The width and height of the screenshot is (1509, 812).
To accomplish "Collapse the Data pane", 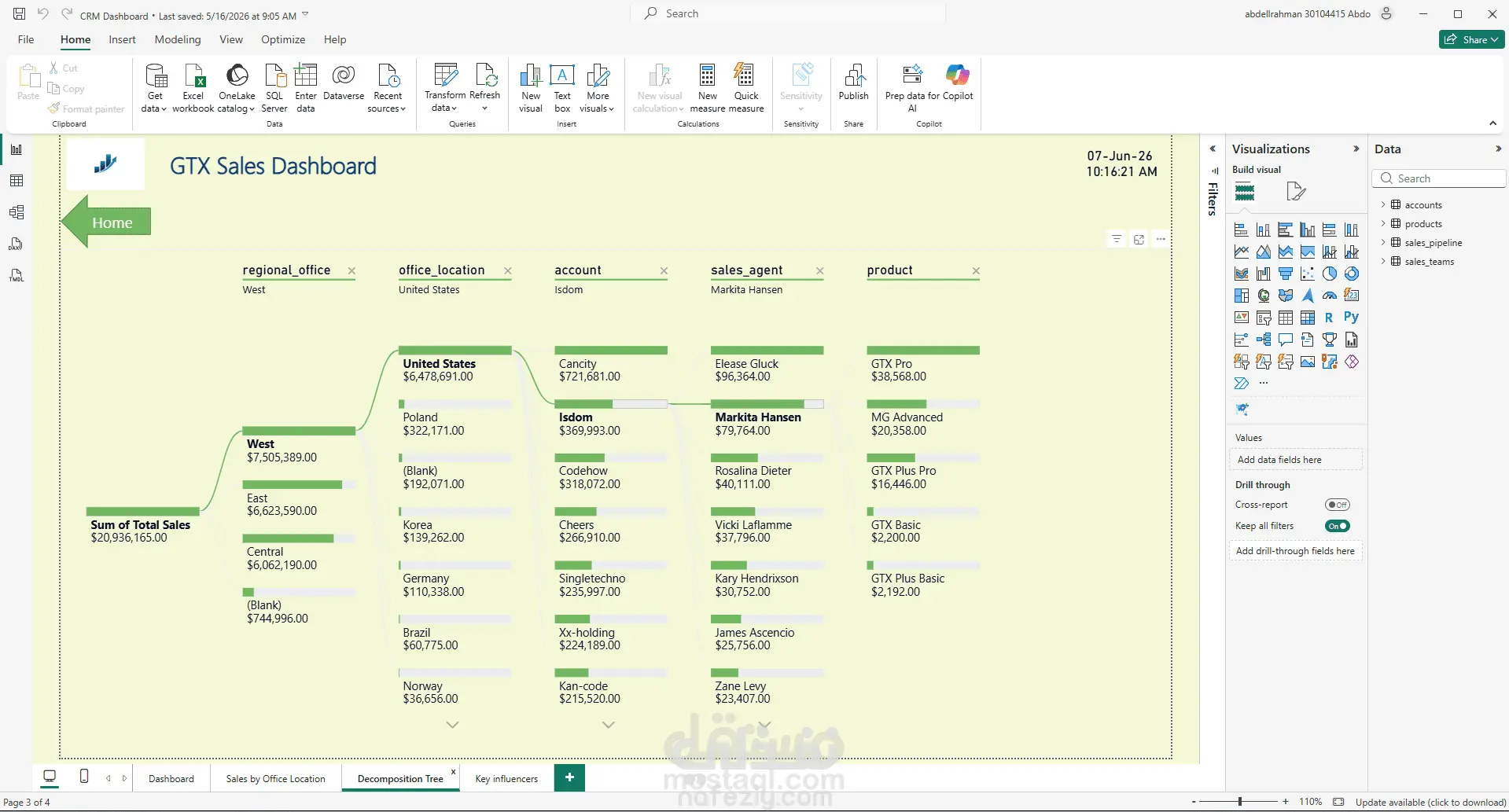I will coord(1498,149).
